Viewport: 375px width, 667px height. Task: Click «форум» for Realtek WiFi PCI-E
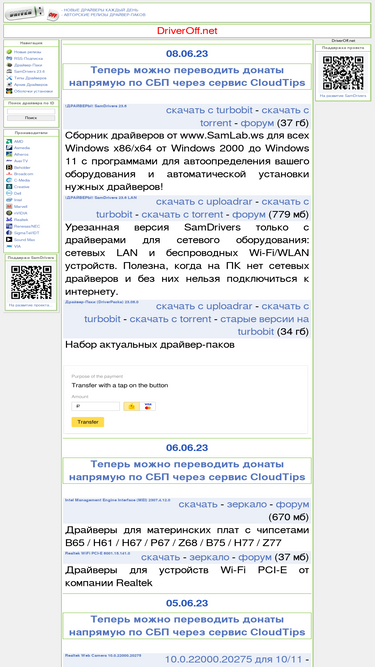(x=255, y=557)
